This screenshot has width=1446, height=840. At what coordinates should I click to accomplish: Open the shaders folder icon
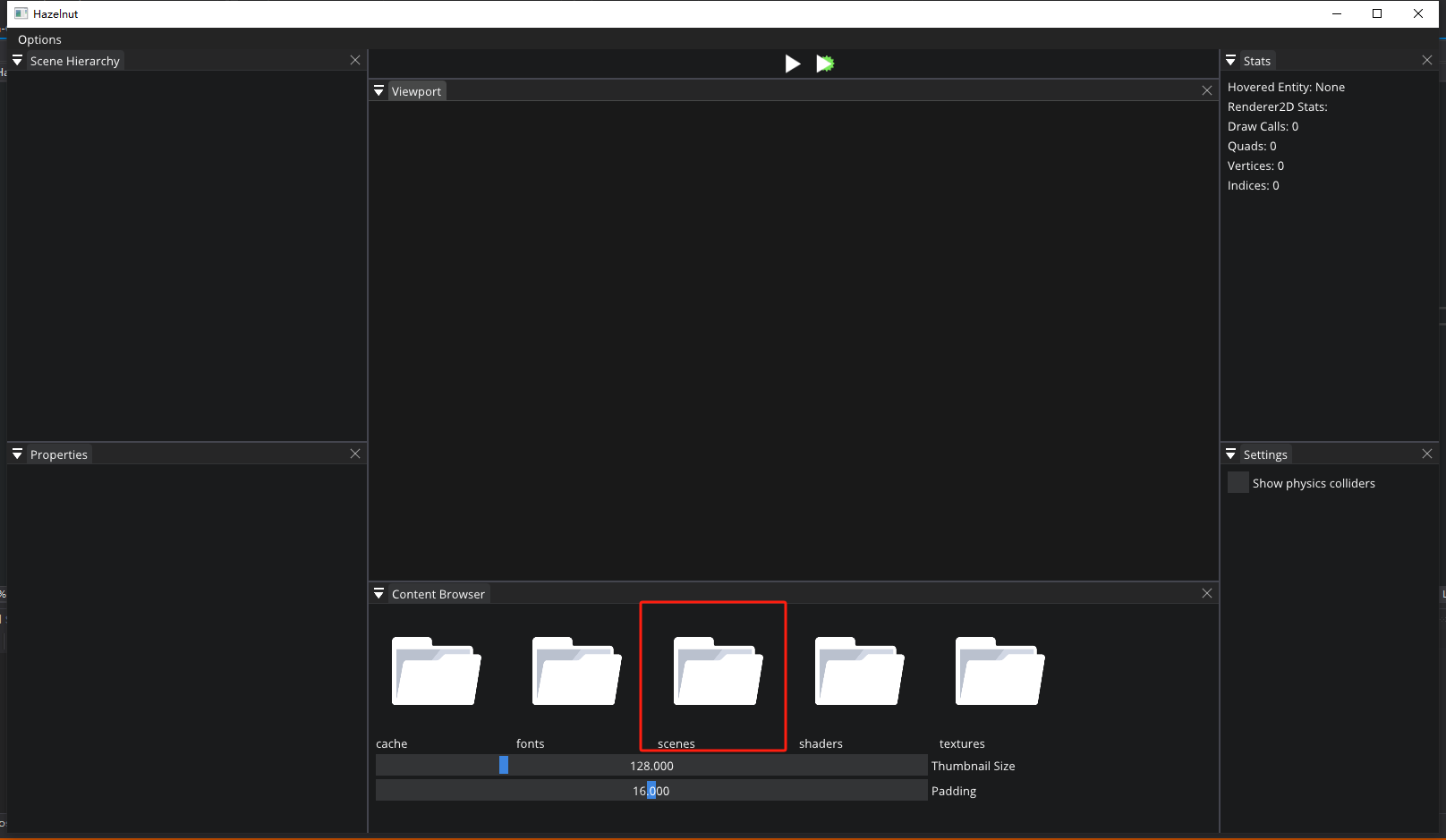point(859,671)
